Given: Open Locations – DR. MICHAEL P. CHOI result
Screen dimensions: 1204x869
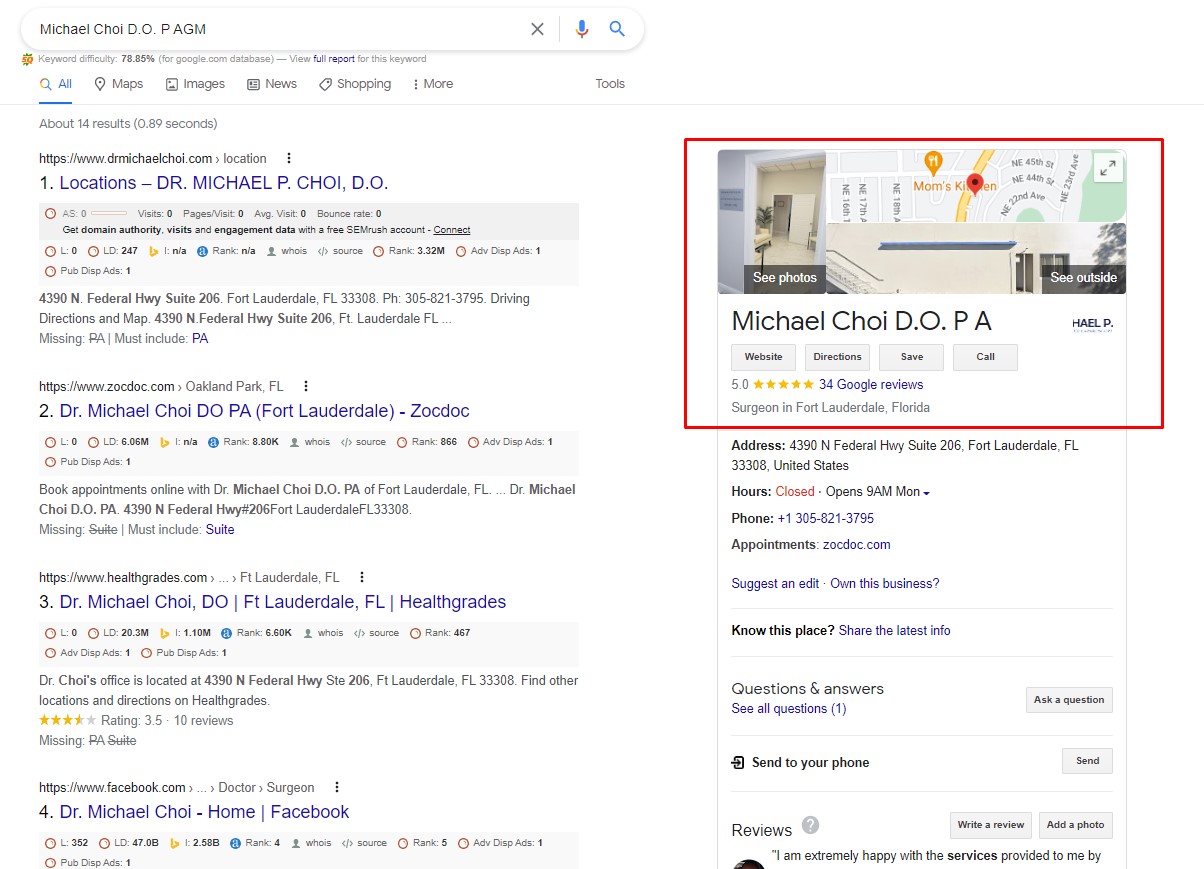Looking at the screenshot, I should point(224,183).
